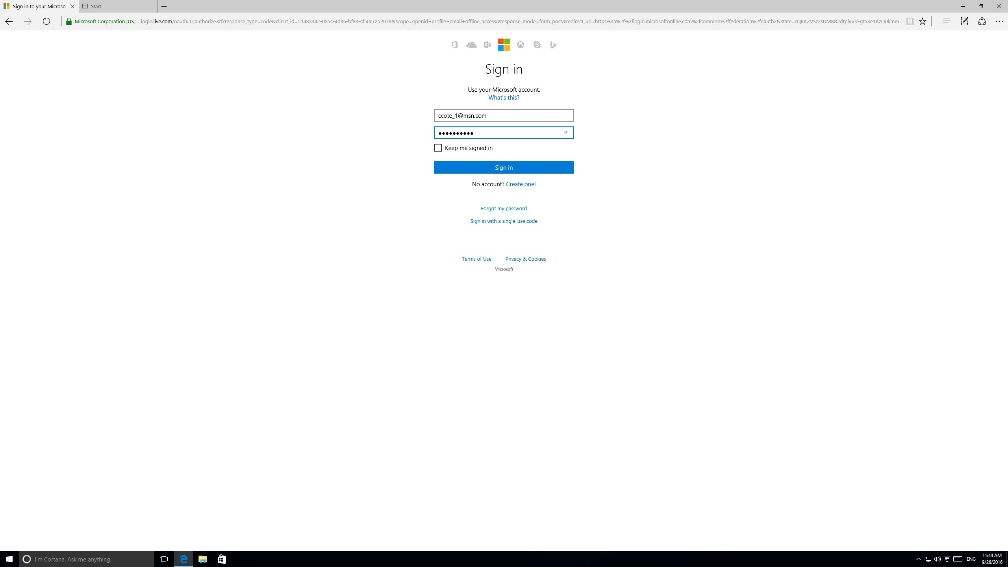Viewport: 1008px width, 567px height.
Task: Click the Bing icon in header row
Action: pyautogui.click(x=553, y=45)
